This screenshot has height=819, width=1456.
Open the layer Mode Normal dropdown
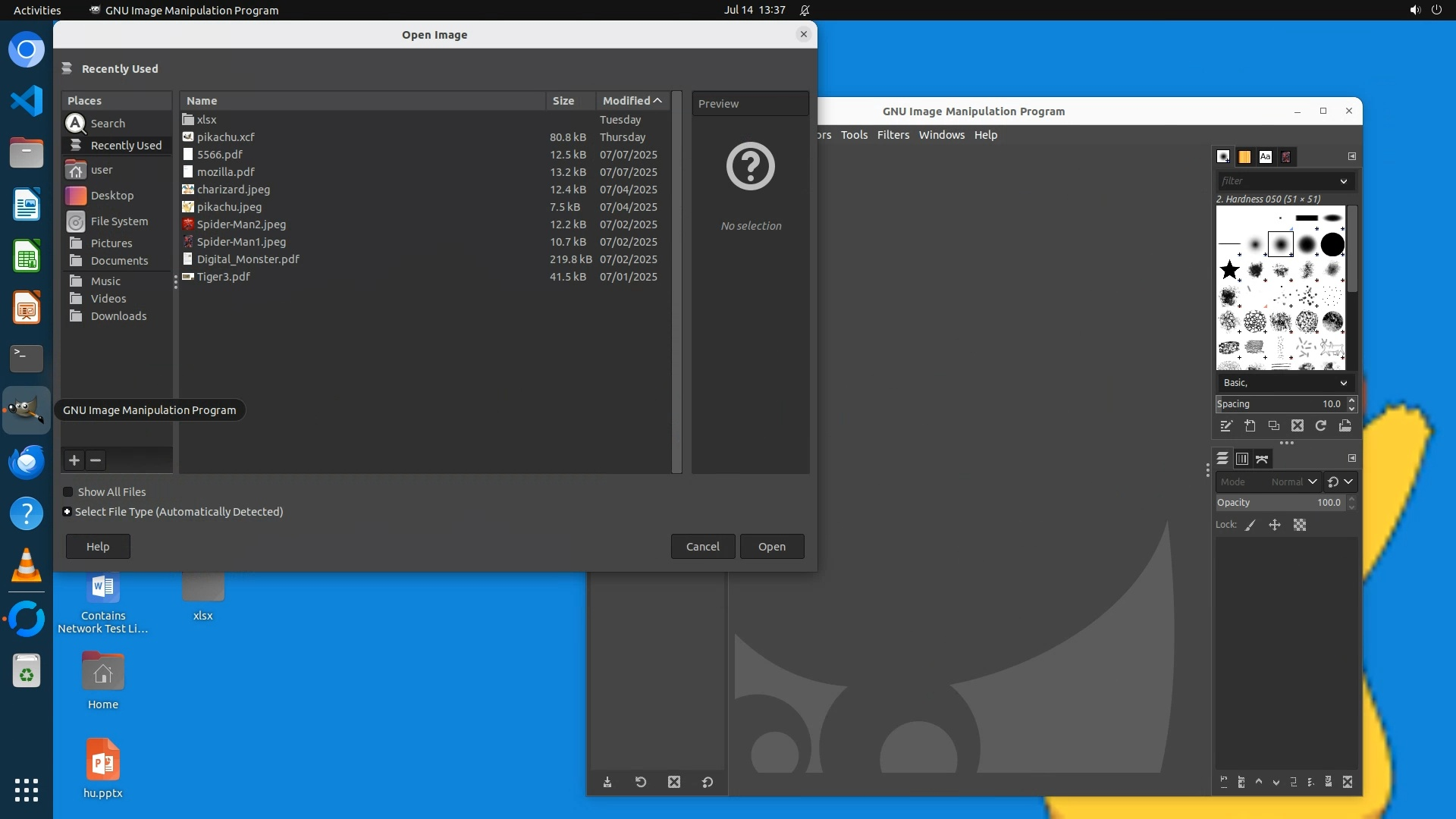click(1268, 482)
